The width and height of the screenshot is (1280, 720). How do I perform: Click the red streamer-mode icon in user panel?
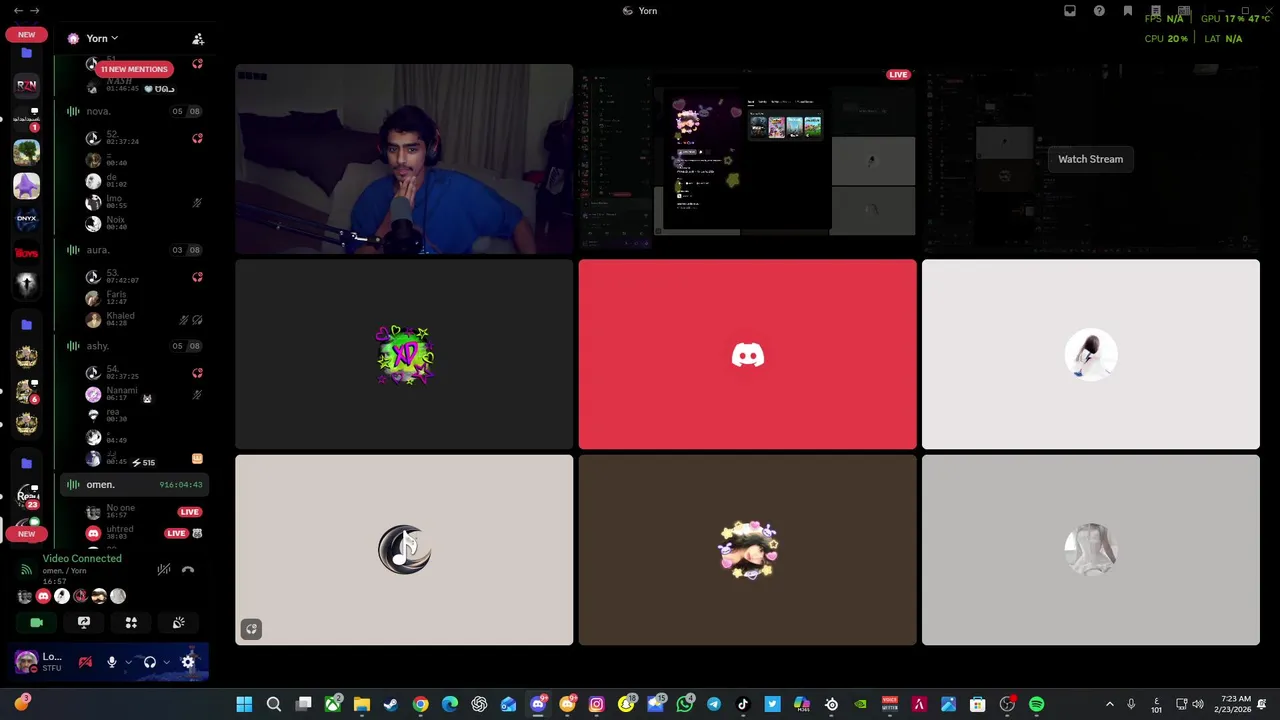[x=85, y=662]
